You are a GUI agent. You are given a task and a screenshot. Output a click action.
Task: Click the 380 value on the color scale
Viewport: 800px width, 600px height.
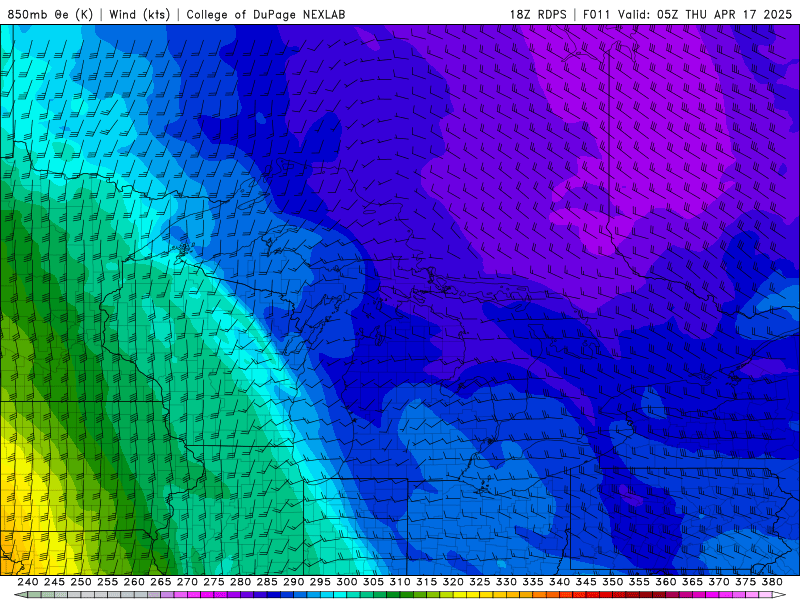pyautogui.click(x=772, y=582)
